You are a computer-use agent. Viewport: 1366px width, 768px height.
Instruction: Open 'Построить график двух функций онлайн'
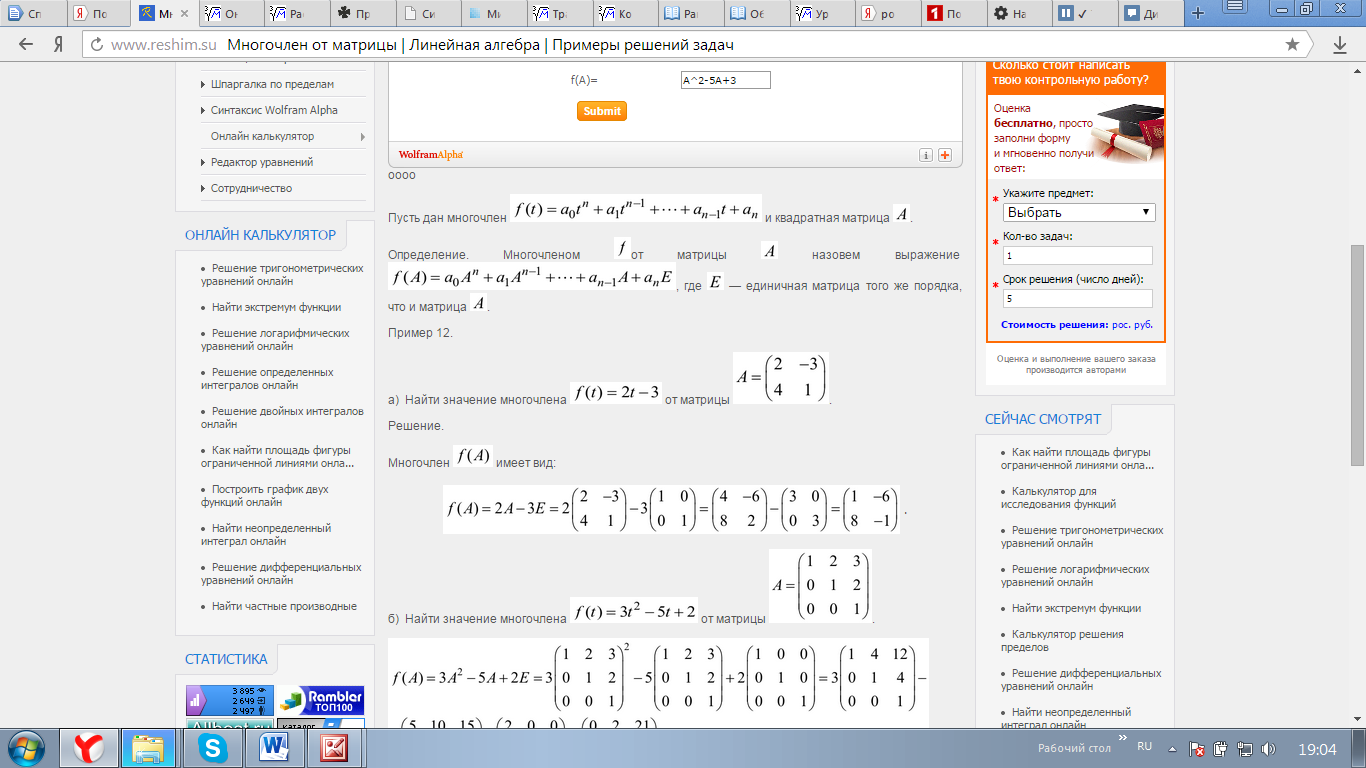(265, 495)
